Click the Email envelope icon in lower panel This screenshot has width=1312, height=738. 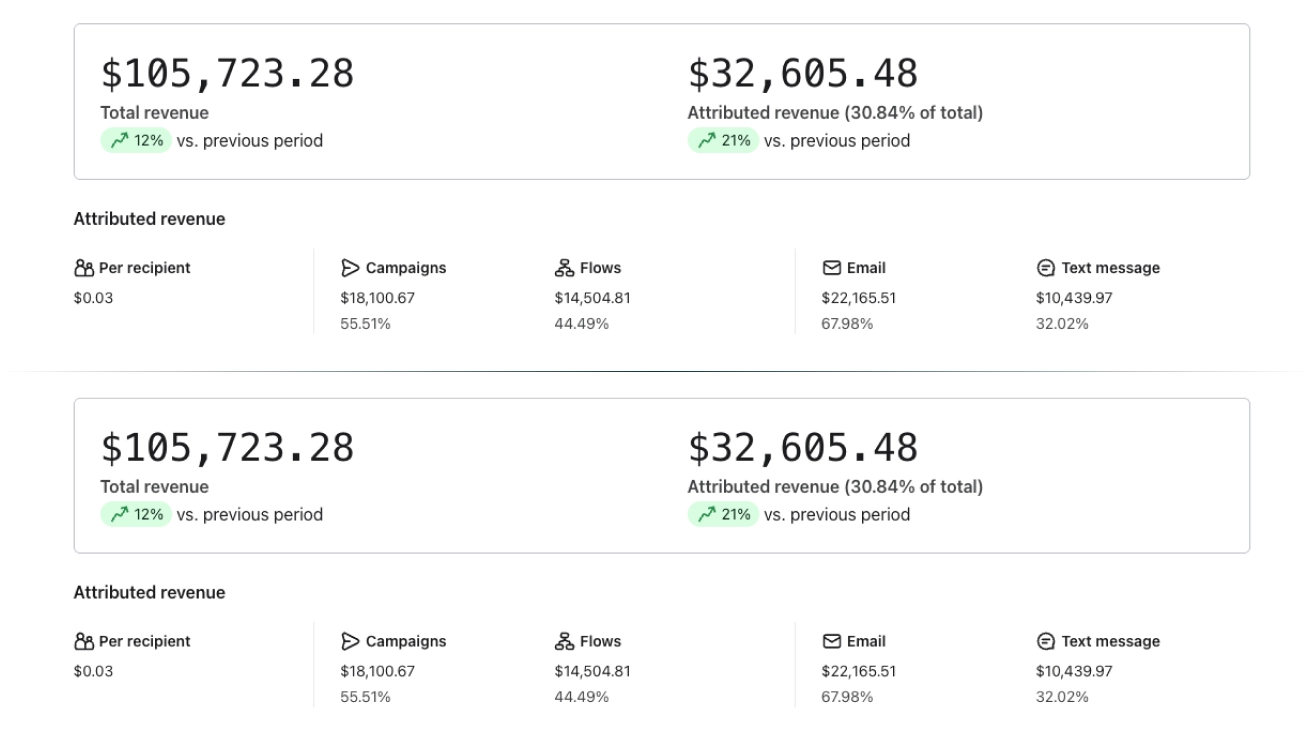pyautogui.click(x=831, y=642)
